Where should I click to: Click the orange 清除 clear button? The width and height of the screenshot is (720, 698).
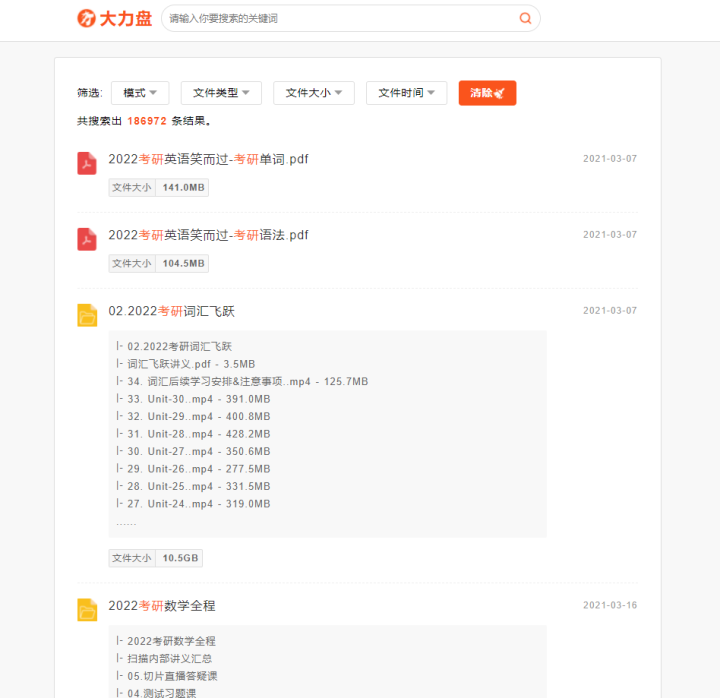pos(487,93)
